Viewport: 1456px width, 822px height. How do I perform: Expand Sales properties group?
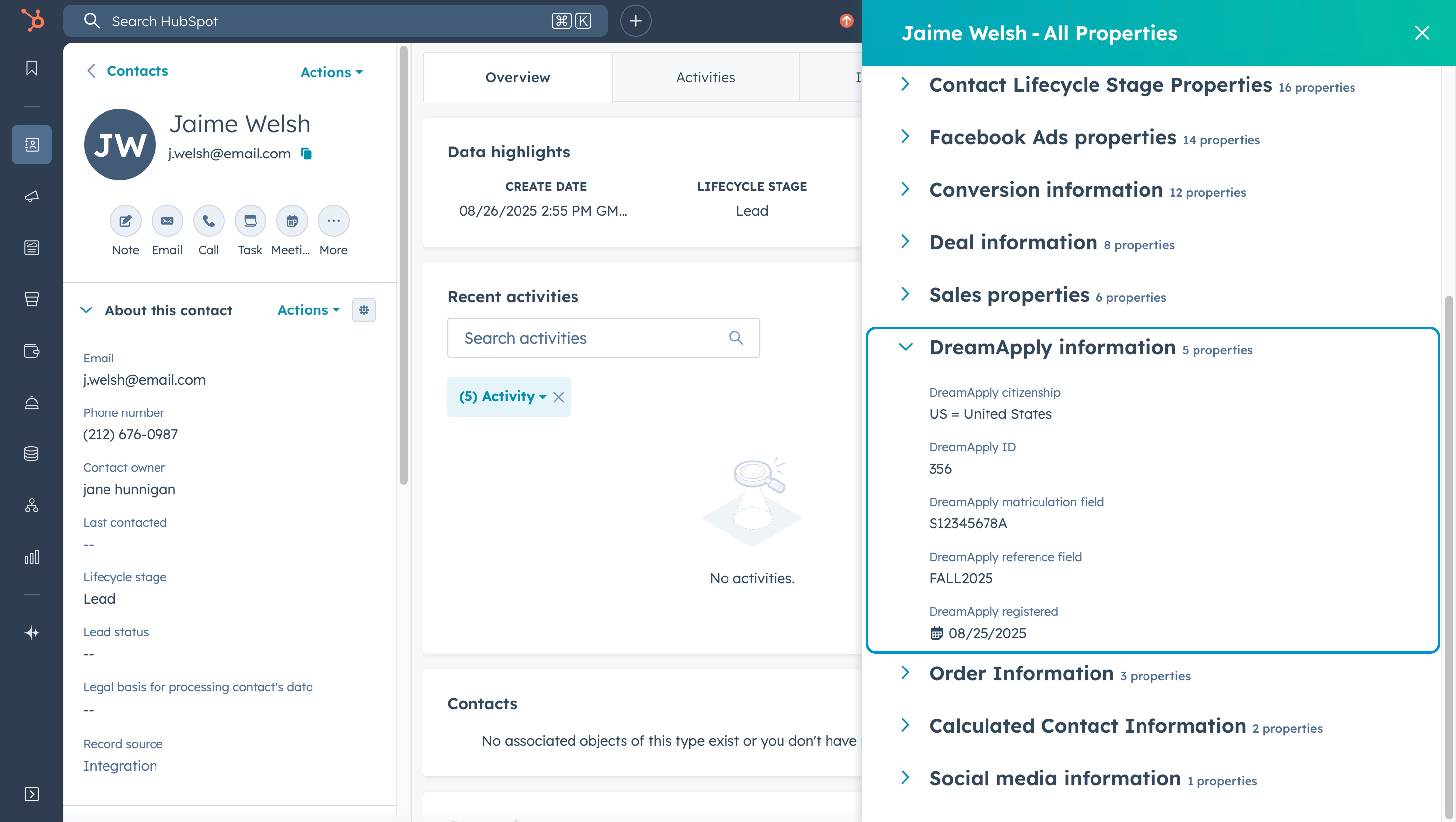905,294
